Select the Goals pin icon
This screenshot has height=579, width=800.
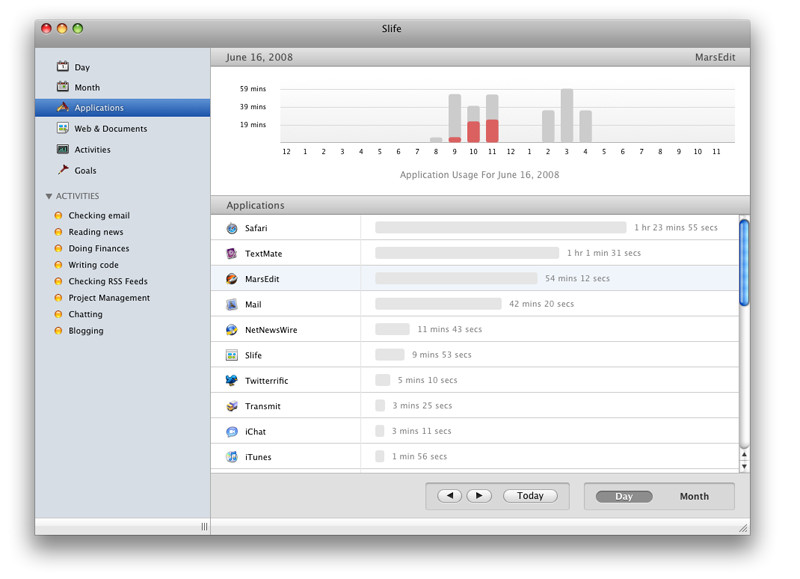click(x=63, y=170)
